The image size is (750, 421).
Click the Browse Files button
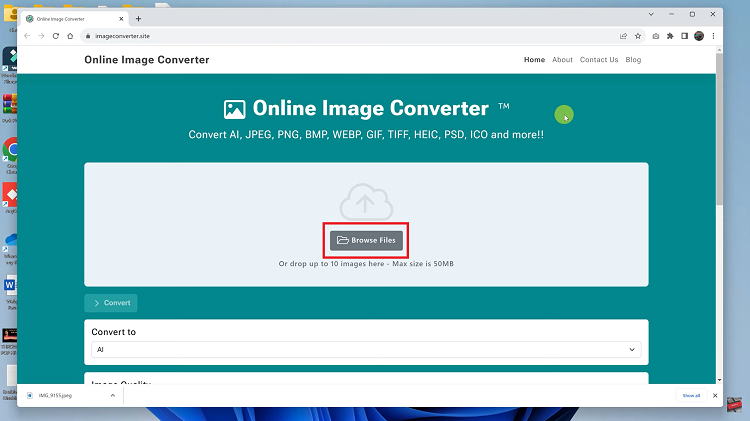pos(366,240)
